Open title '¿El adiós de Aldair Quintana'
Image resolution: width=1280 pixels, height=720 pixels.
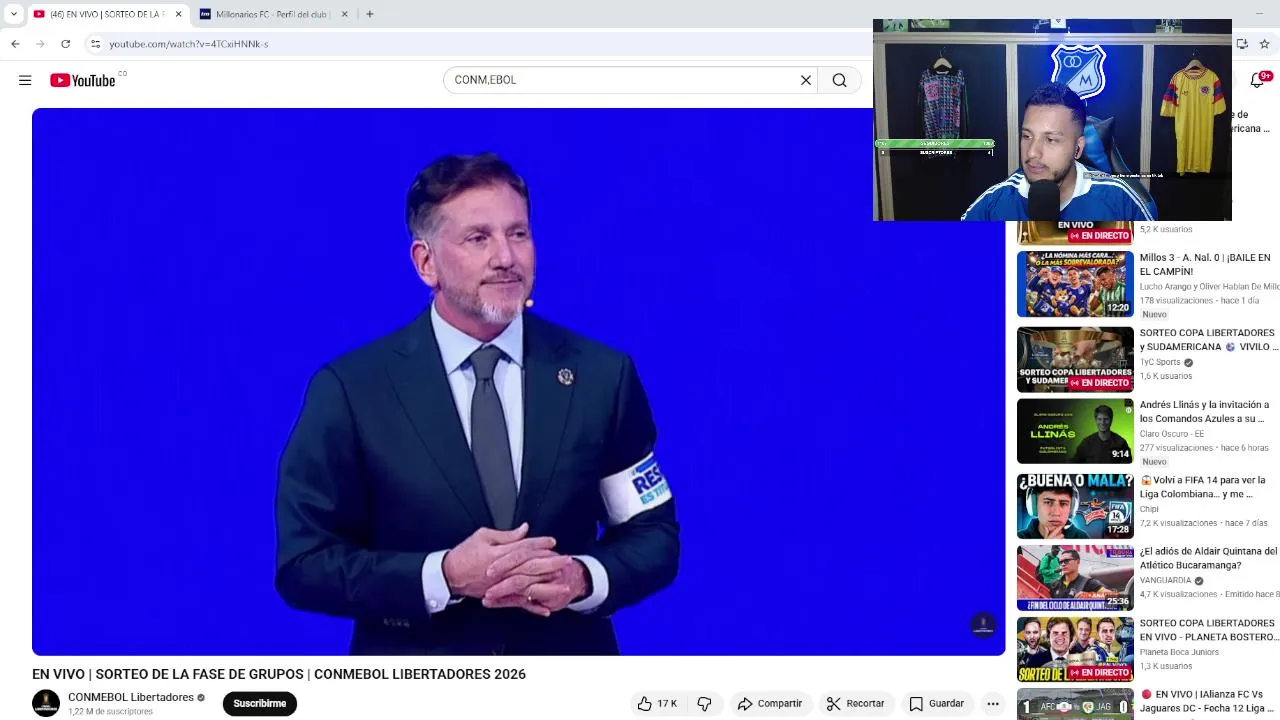[1209, 558]
